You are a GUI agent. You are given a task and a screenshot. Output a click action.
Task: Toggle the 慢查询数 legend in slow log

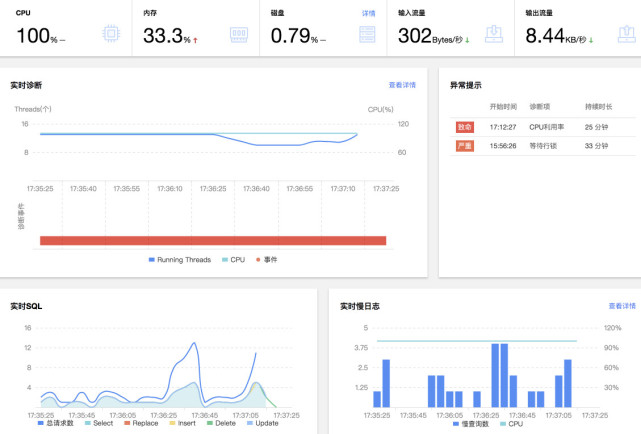[x=471, y=424]
